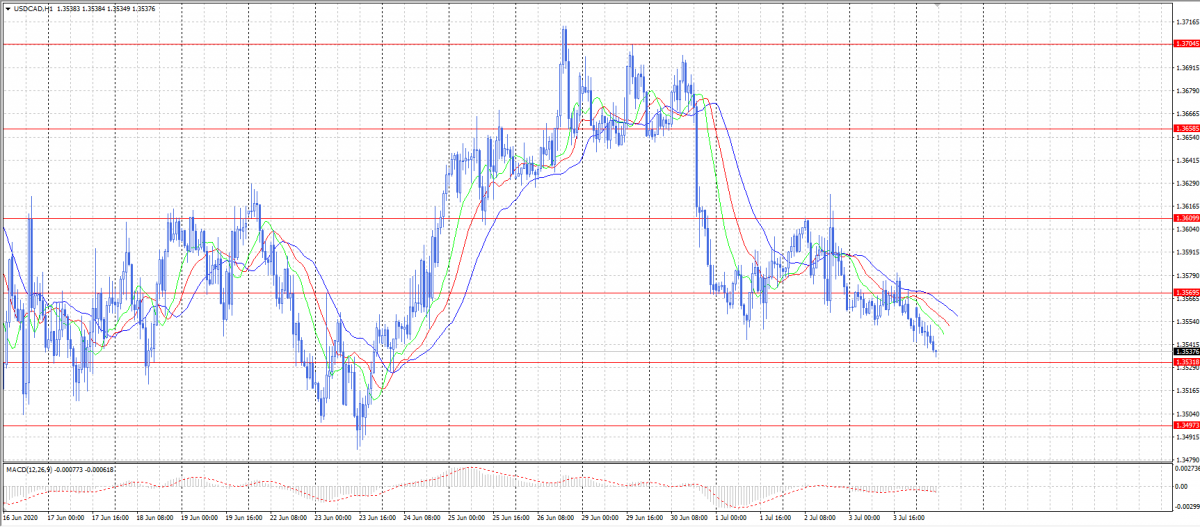Click the chart shift triangle marker at top
The width and height of the screenshot is (1200, 527).
[937, 5]
